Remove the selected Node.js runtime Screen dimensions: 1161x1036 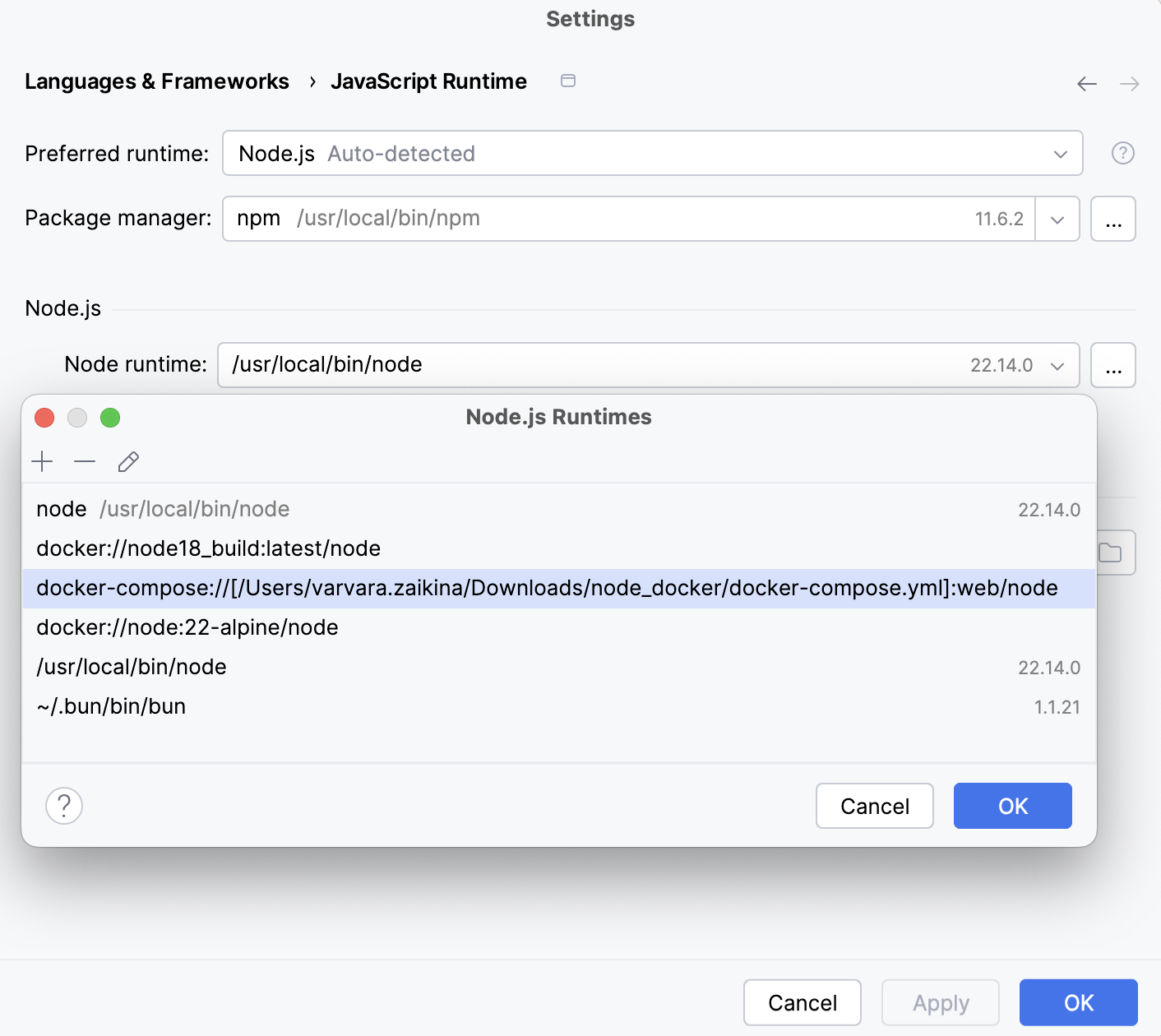coord(85,461)
